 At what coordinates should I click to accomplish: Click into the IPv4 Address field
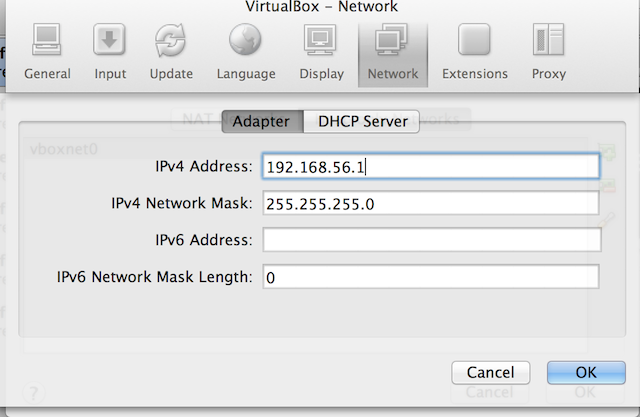[431, 166]
